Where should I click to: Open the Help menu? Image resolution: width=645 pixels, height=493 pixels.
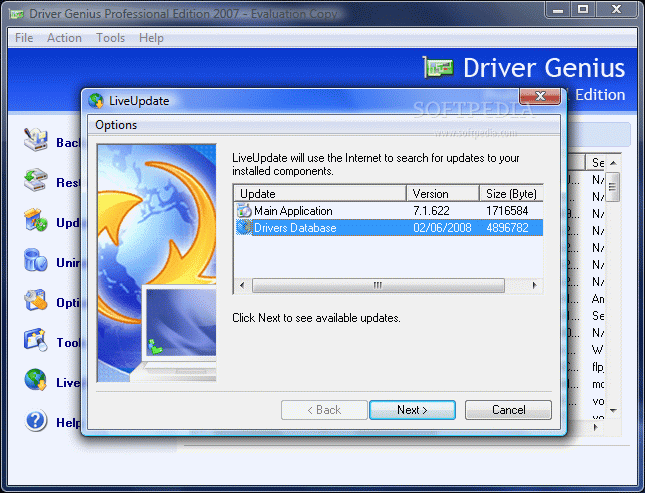pos(151,38)
